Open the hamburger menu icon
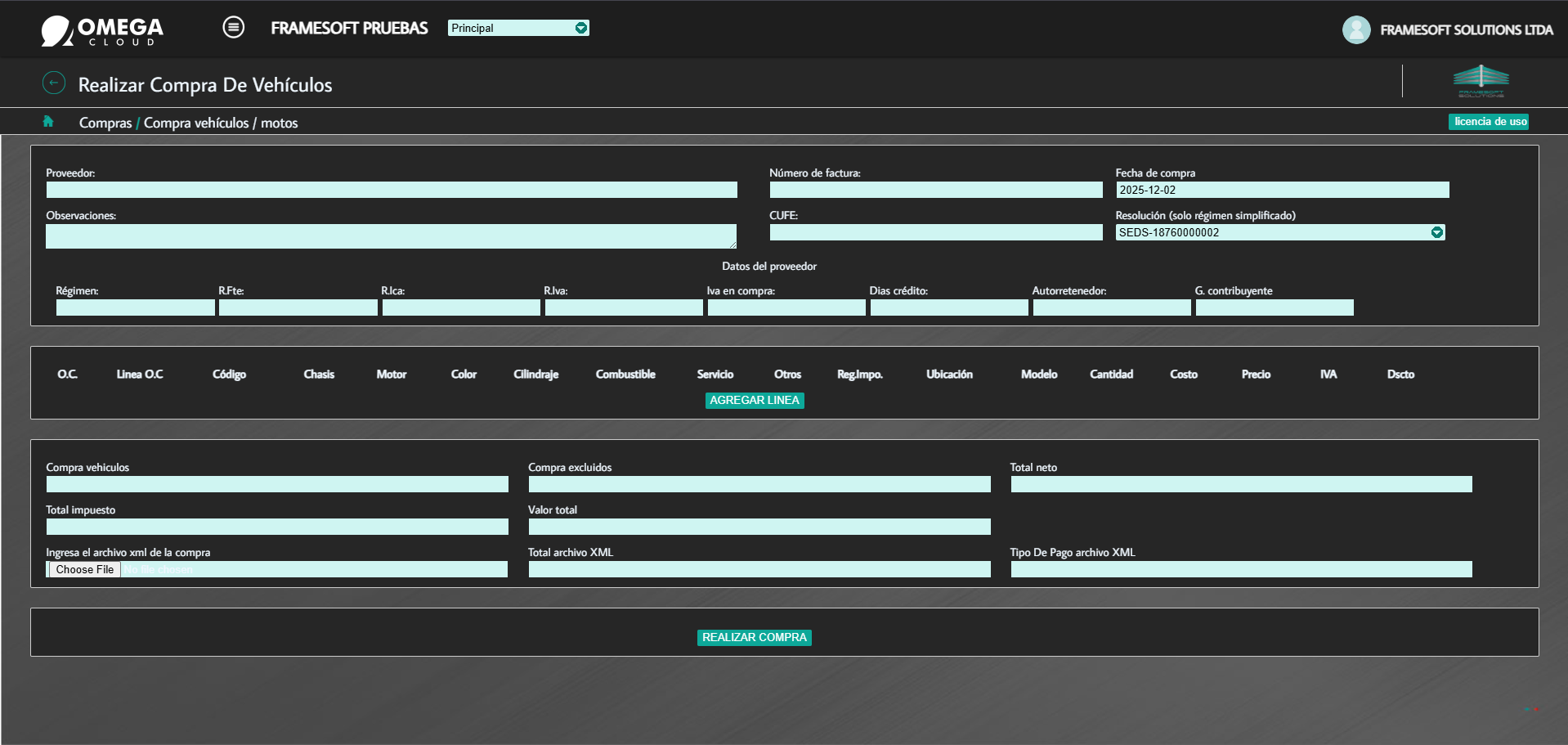Image resolution: width=1568 pixels, height=745 pixels. coord(233,28)
